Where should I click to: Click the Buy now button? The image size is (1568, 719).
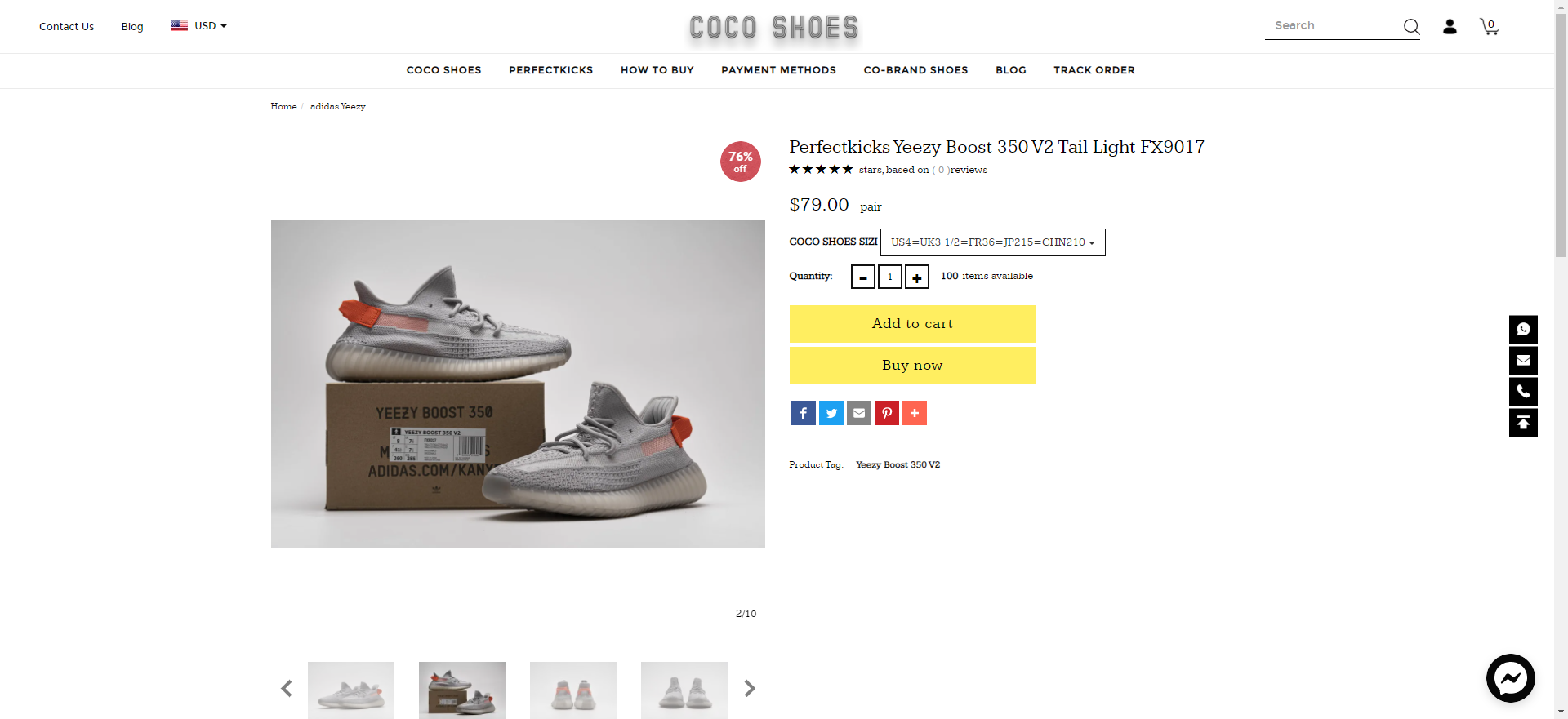point(913,366)
